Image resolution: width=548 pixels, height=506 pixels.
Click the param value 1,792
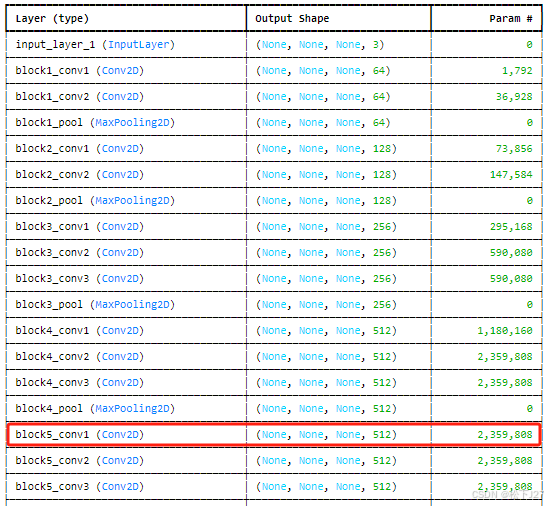[517, 71]
